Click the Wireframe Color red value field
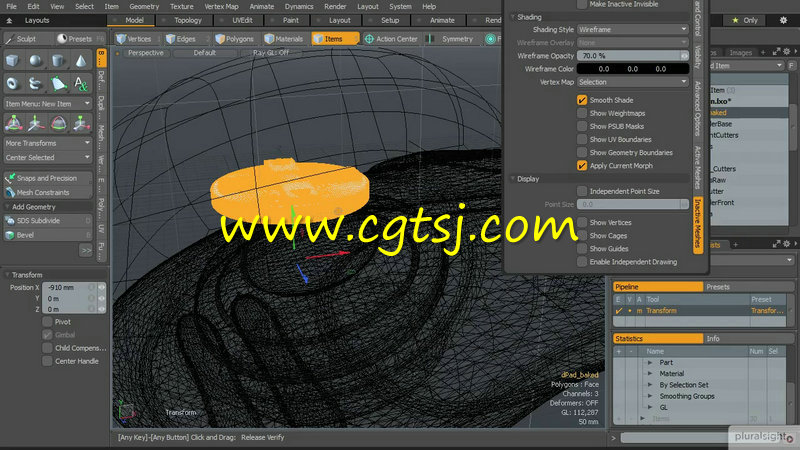The image size is (800, 450). [604, 69]
